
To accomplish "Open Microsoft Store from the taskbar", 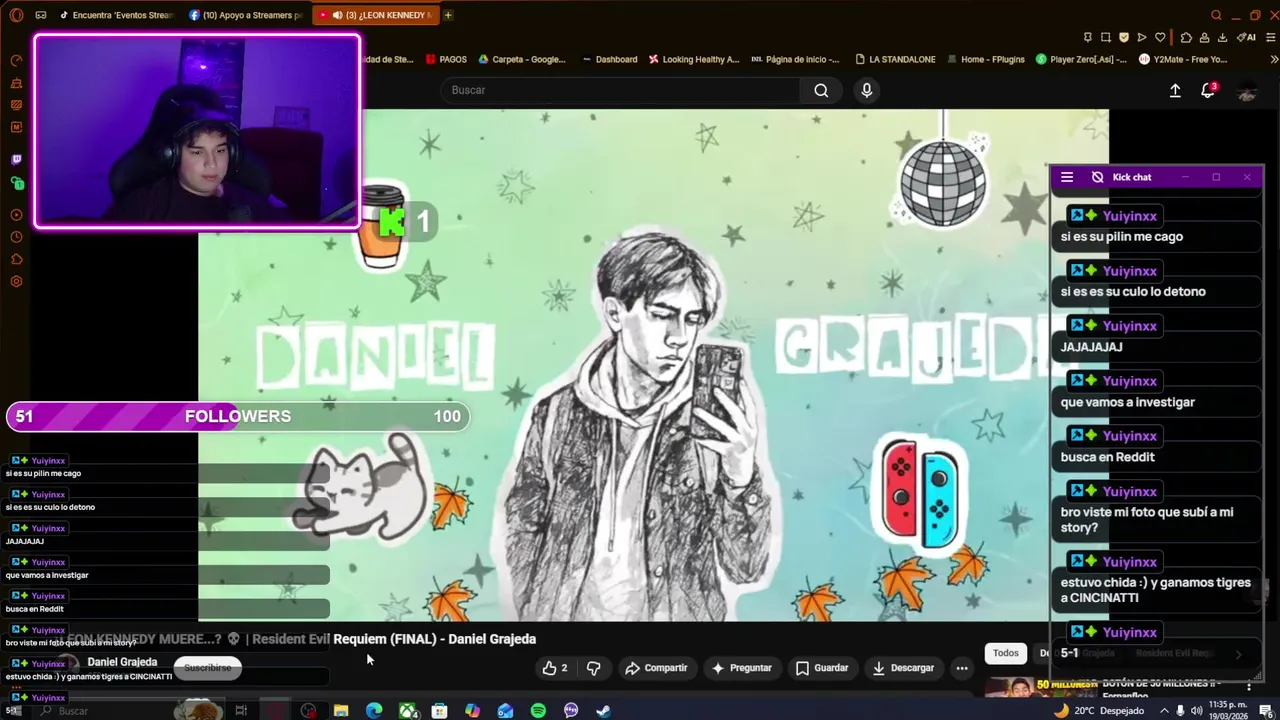I will point(439,711).
